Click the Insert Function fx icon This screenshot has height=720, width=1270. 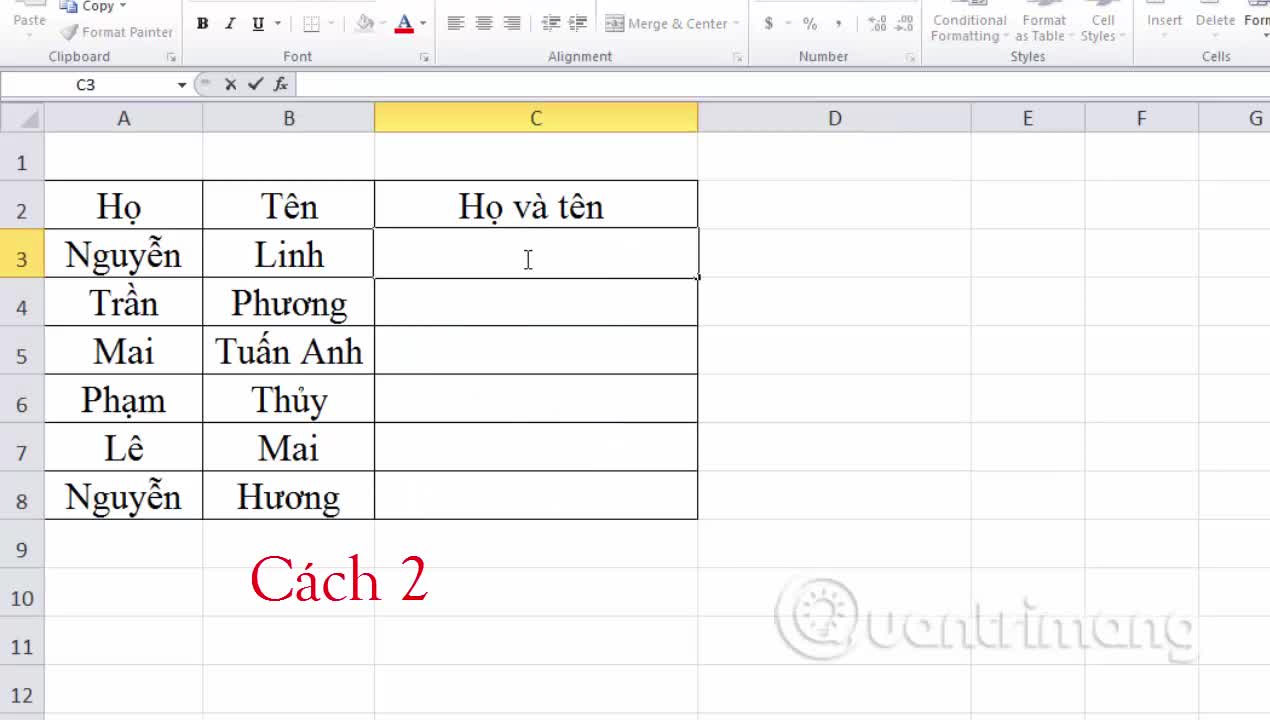pyautogui.click(x=281, y=85)
